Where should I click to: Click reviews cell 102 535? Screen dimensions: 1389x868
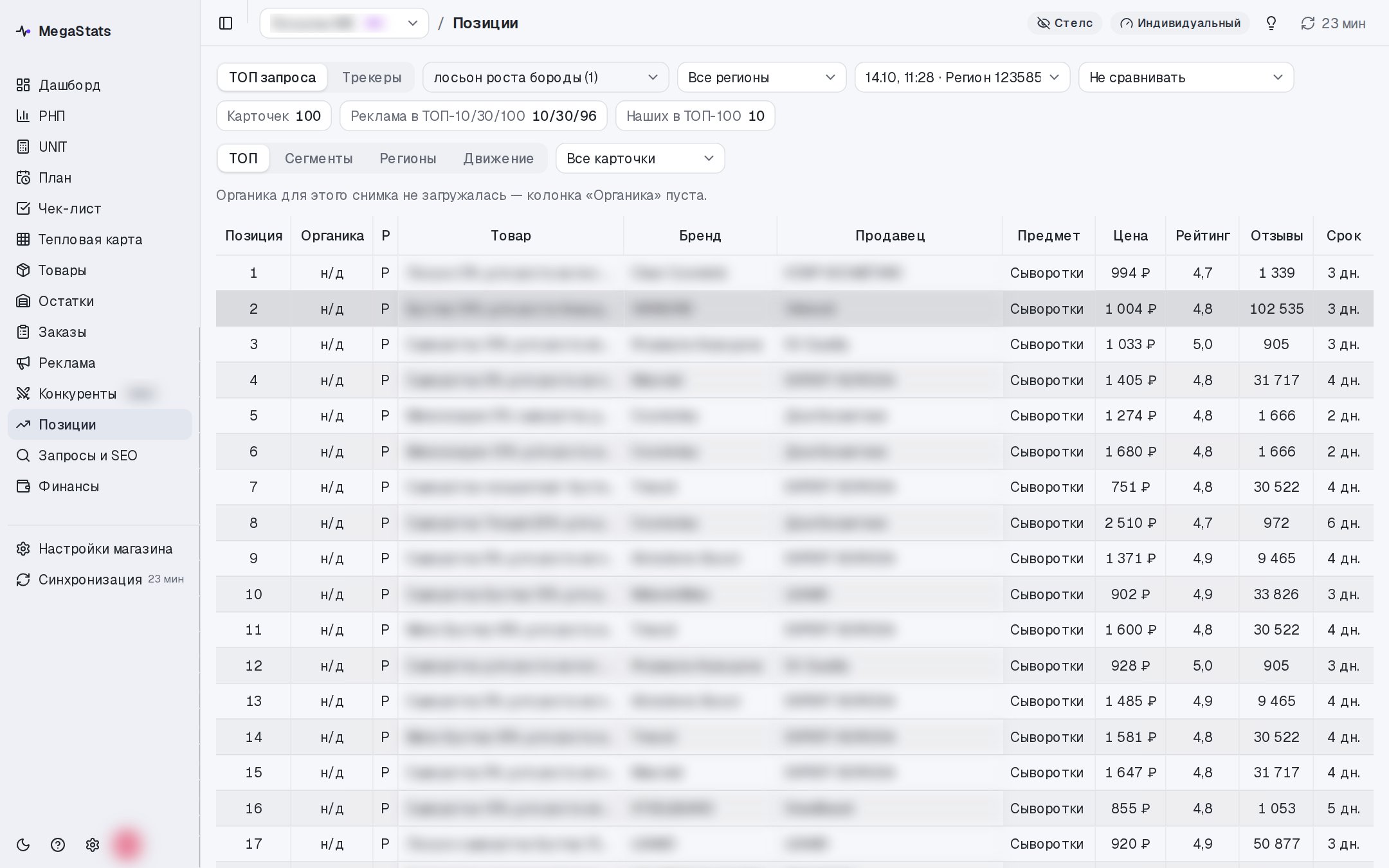pyautogui.click(x=1276, y=309)
